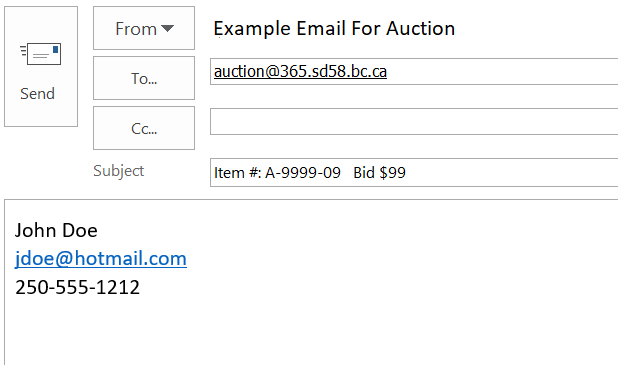Select the auction@365.sd58.bc.ca recipient address
This screenshot has height=365, width=618.
[x=300, y=71]
